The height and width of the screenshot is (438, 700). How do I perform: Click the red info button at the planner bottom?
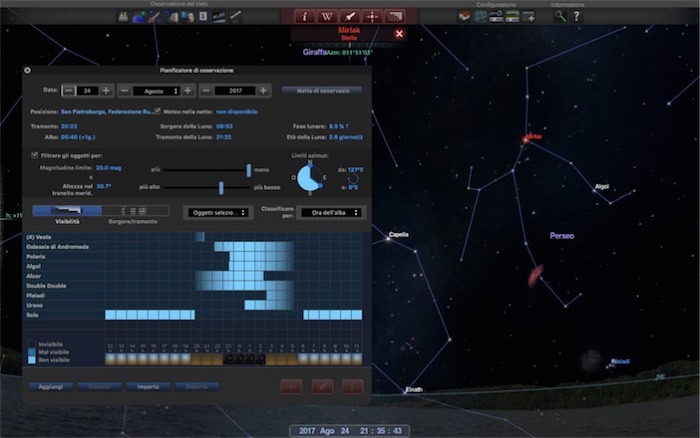point(352,387)
